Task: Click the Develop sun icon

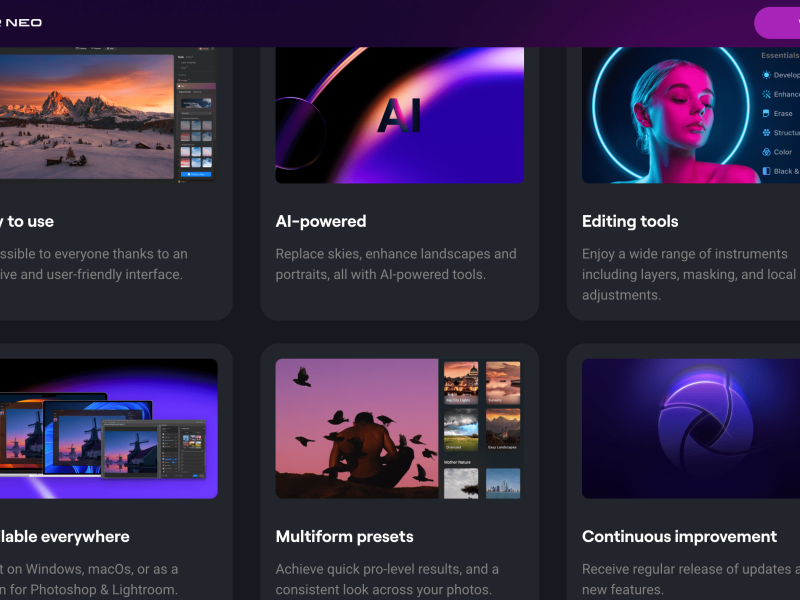Action: (767, 75)
